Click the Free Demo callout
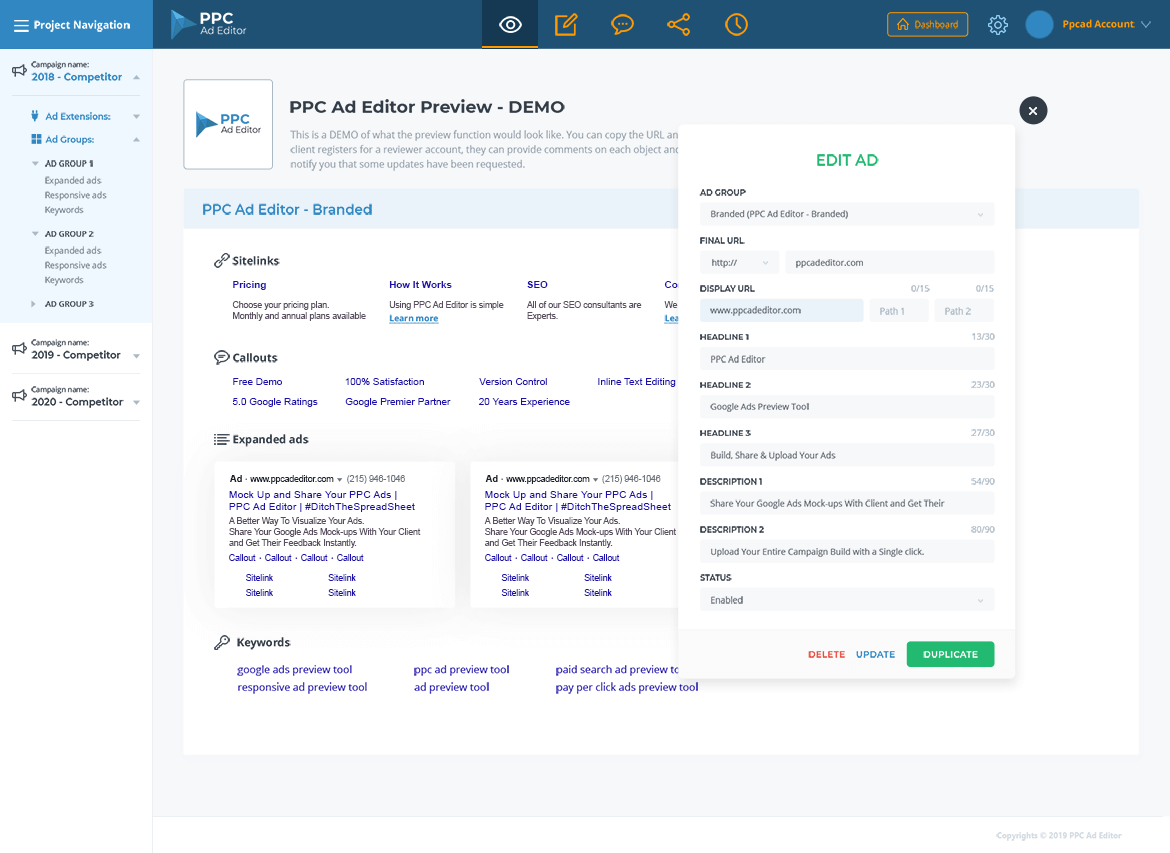This screenshot has height=853, width=1170. tap(257, 382)
